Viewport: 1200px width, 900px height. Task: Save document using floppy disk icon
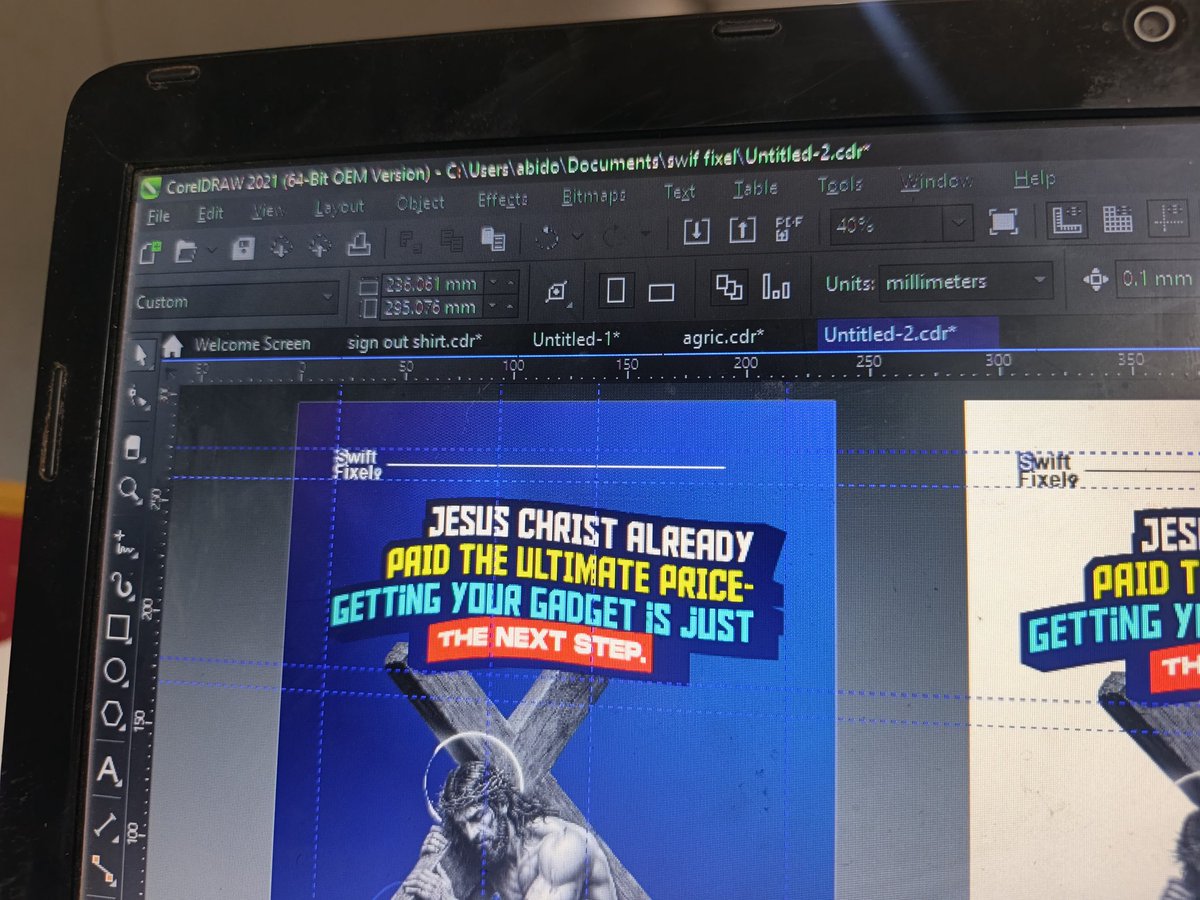click(x=243, y=248)
